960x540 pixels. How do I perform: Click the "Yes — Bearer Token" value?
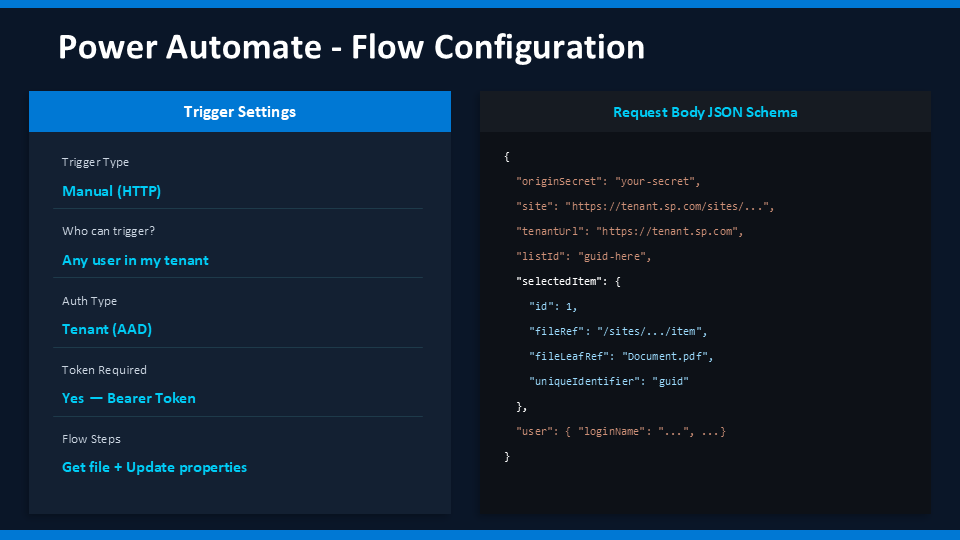coord(129,398)
